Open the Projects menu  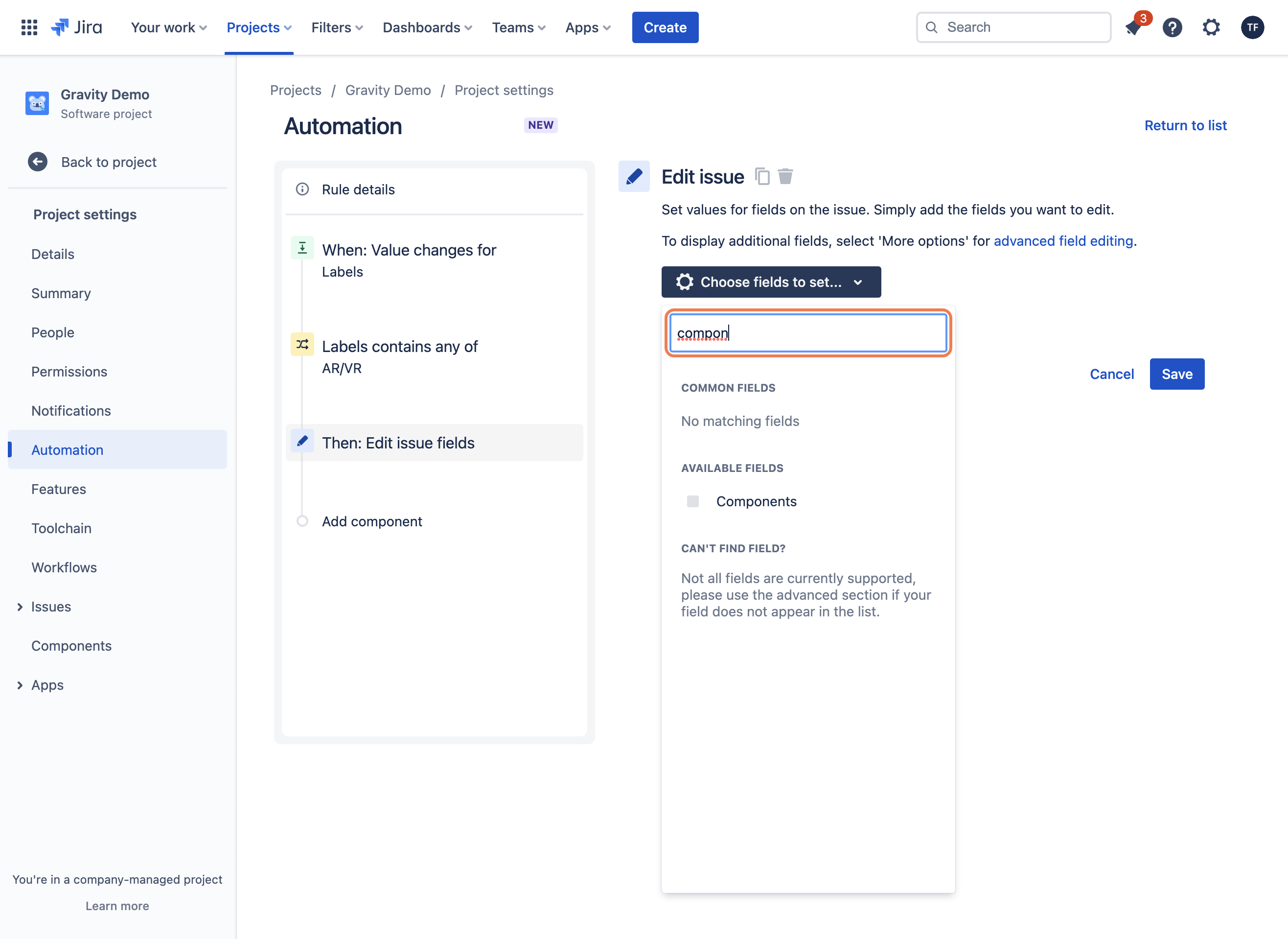click(259, 27)
